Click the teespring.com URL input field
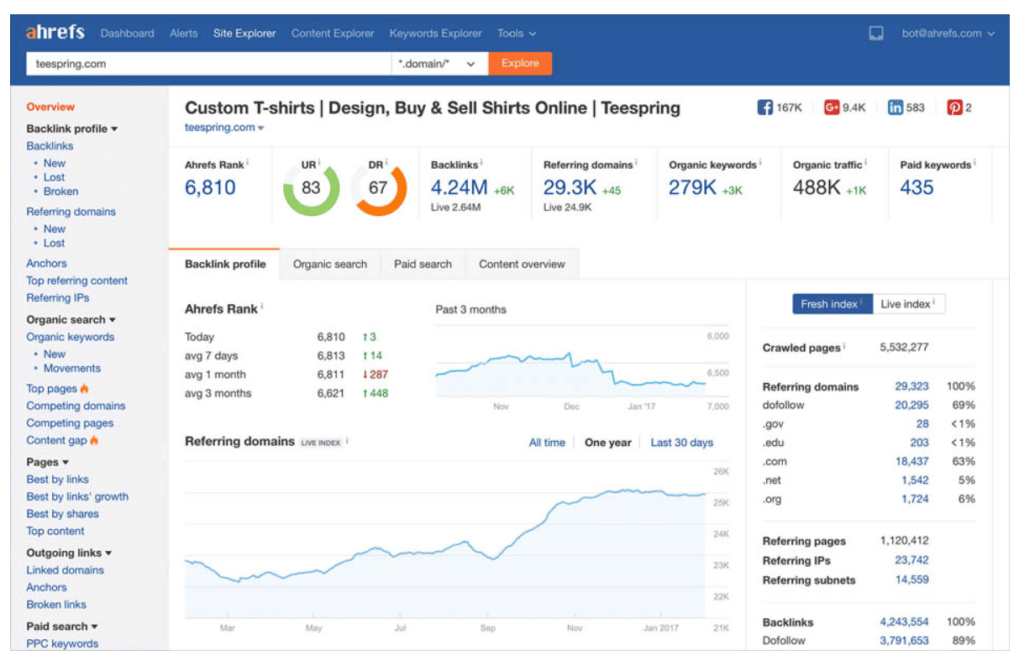The image size is (1024, 666). [x=207, y=64]
